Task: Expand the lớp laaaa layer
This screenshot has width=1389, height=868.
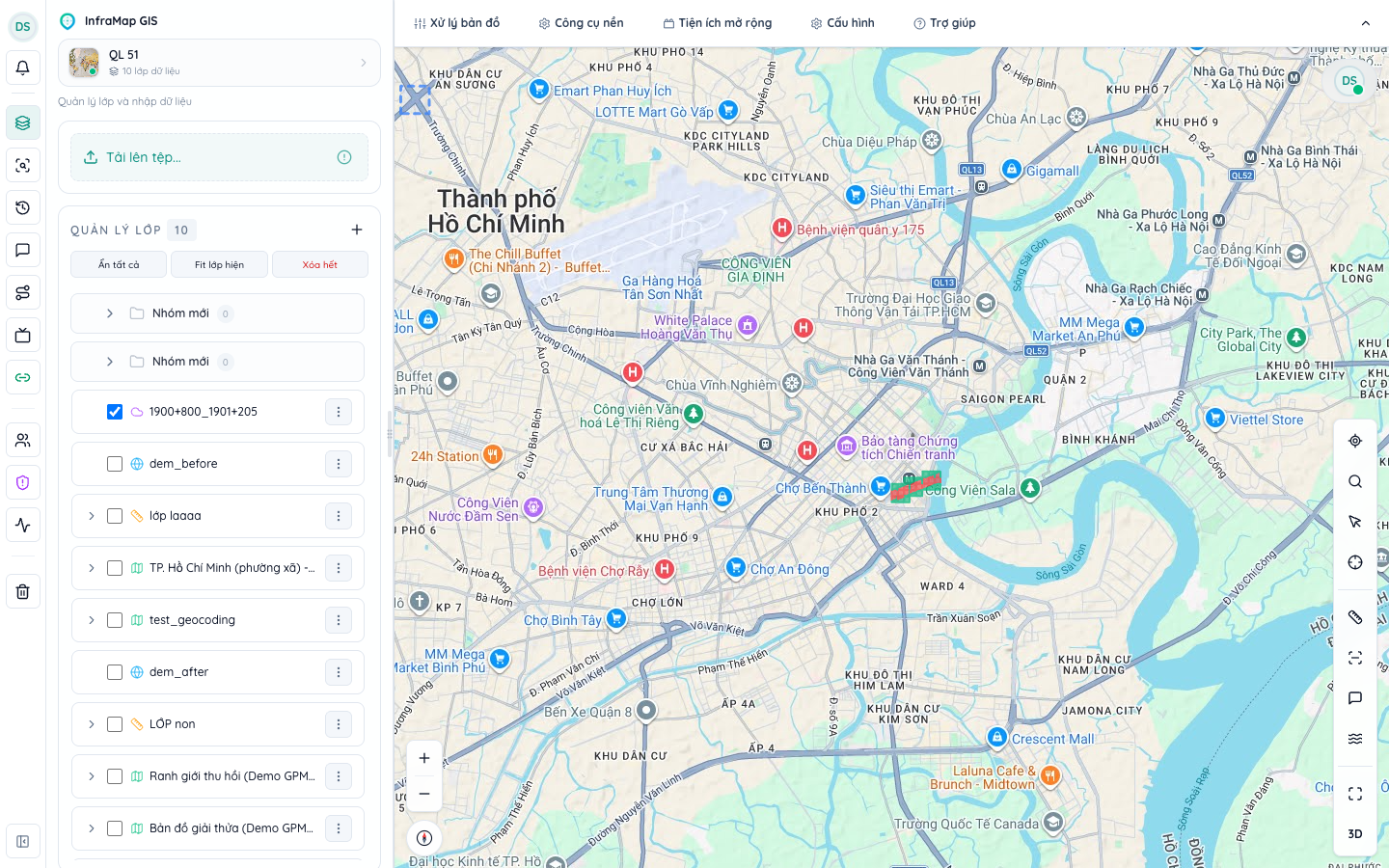Action: 92,516
